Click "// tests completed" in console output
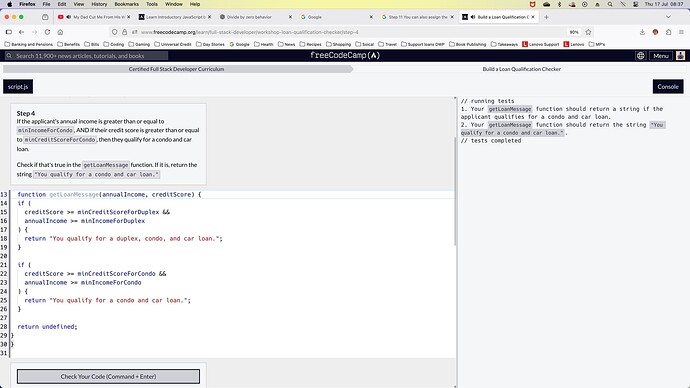The height and width of the screenshot is (388, 690). (x=491, y=141)
